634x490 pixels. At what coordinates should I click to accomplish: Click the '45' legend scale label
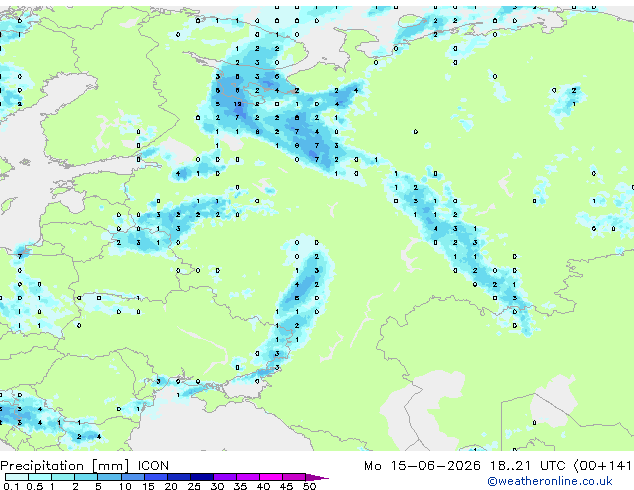click(x=286, y=486)
